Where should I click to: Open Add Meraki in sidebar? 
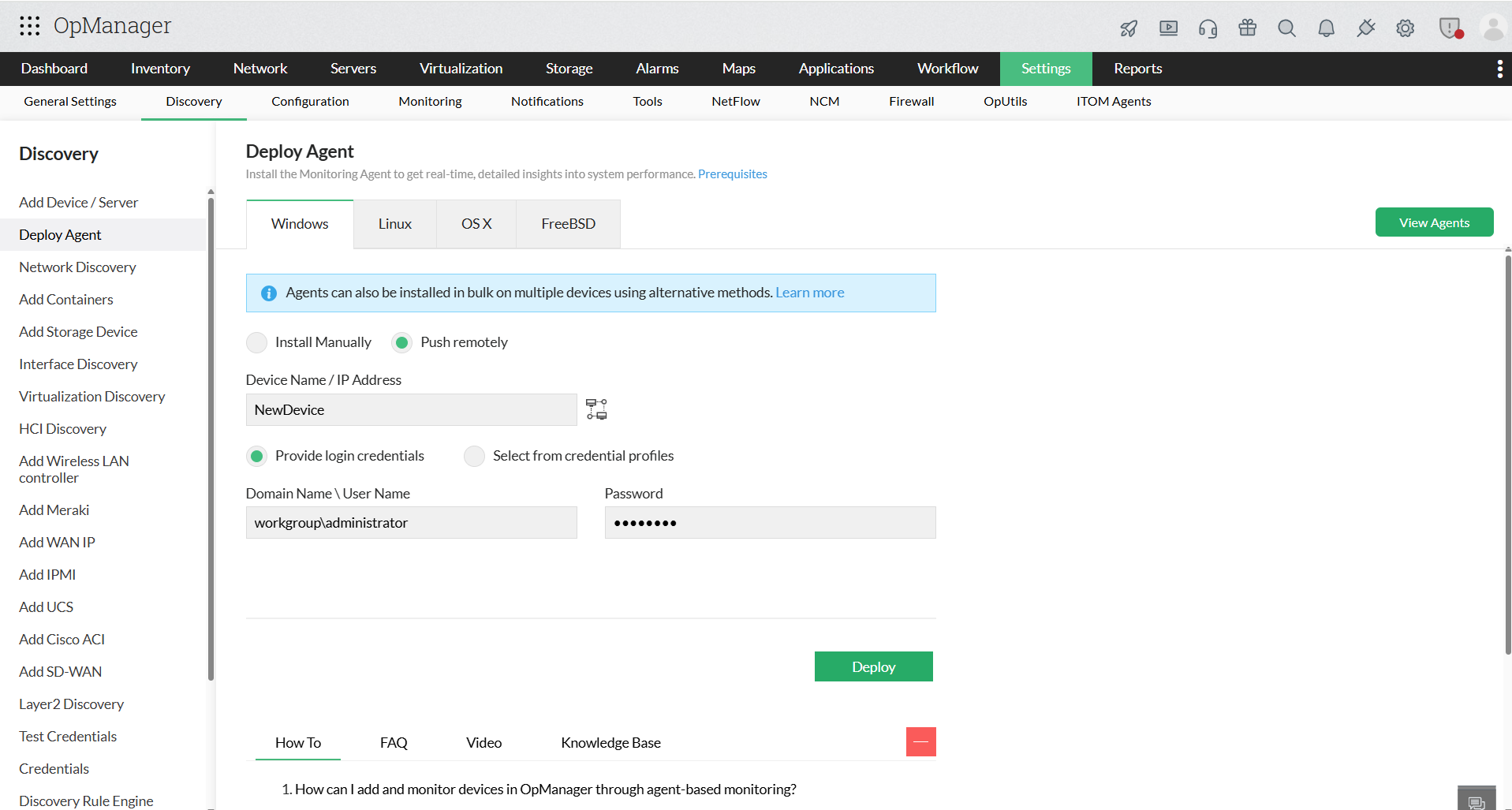[x=54, y=510]
